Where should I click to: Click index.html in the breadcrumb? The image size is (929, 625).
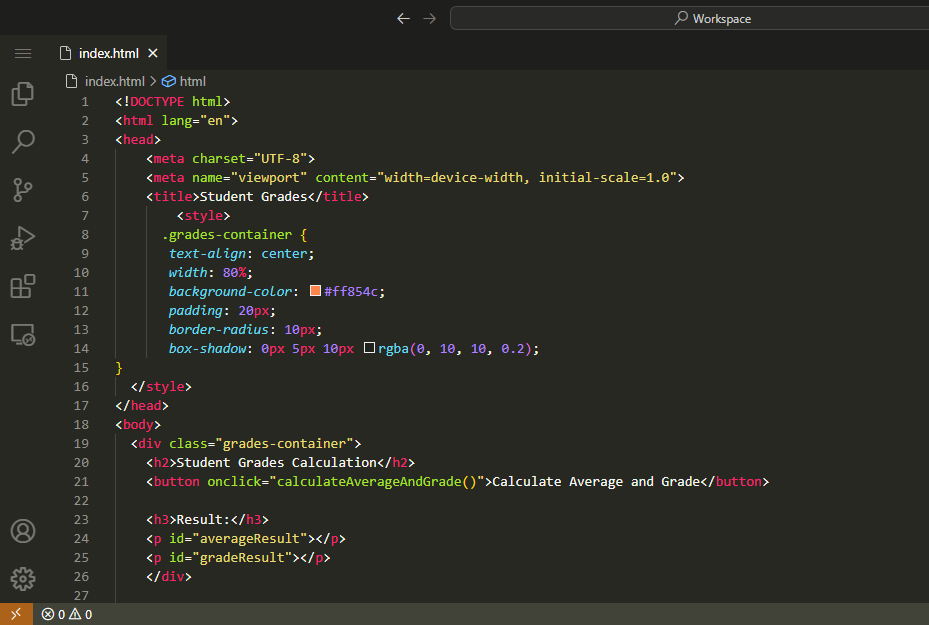pyautogui.click(x=114, y=81)
